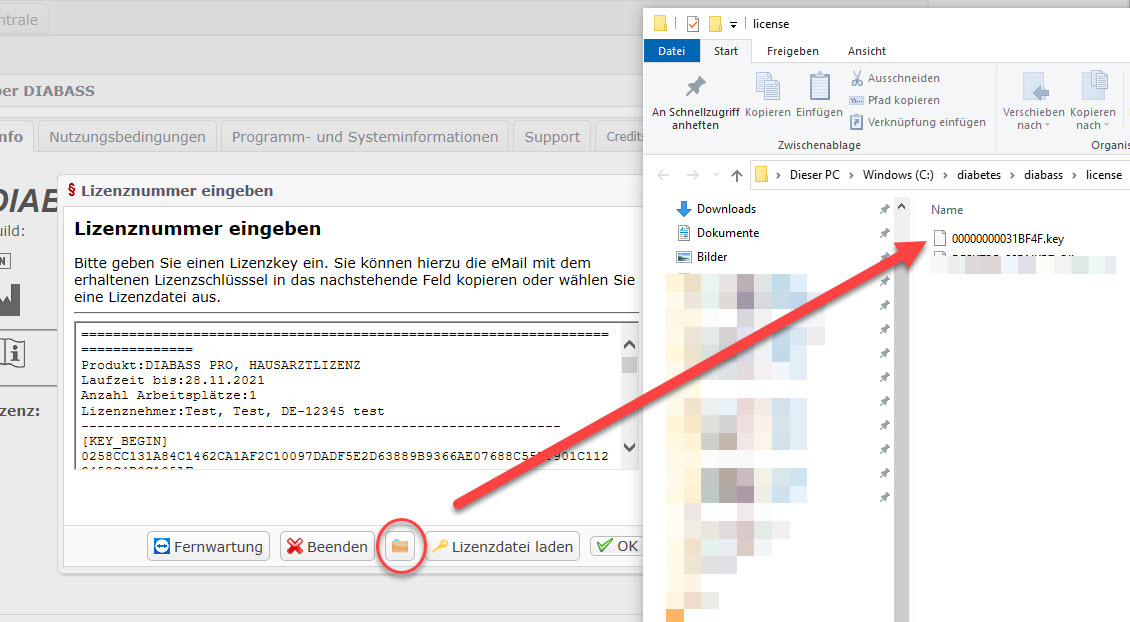Open Fernwartung remote support
The height and width of the screenshot is (622, 1130).
tap(208, 546)
